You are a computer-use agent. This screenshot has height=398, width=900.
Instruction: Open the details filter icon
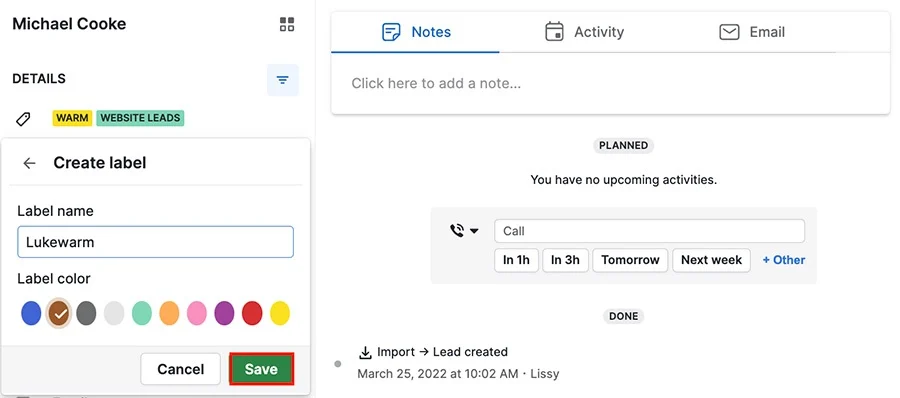pos(282,80)
